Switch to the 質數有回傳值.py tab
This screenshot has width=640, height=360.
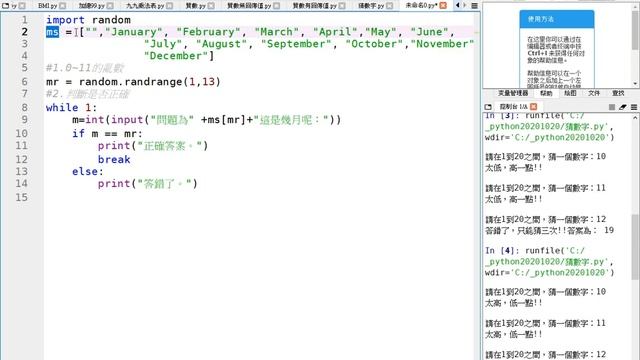pos(315,6)
